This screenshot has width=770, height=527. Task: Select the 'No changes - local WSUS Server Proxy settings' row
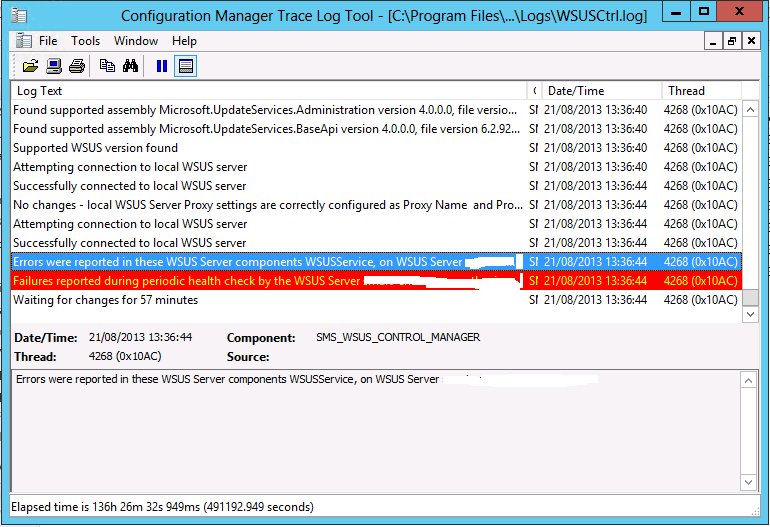pyautogui.click(x=376, y=205)
